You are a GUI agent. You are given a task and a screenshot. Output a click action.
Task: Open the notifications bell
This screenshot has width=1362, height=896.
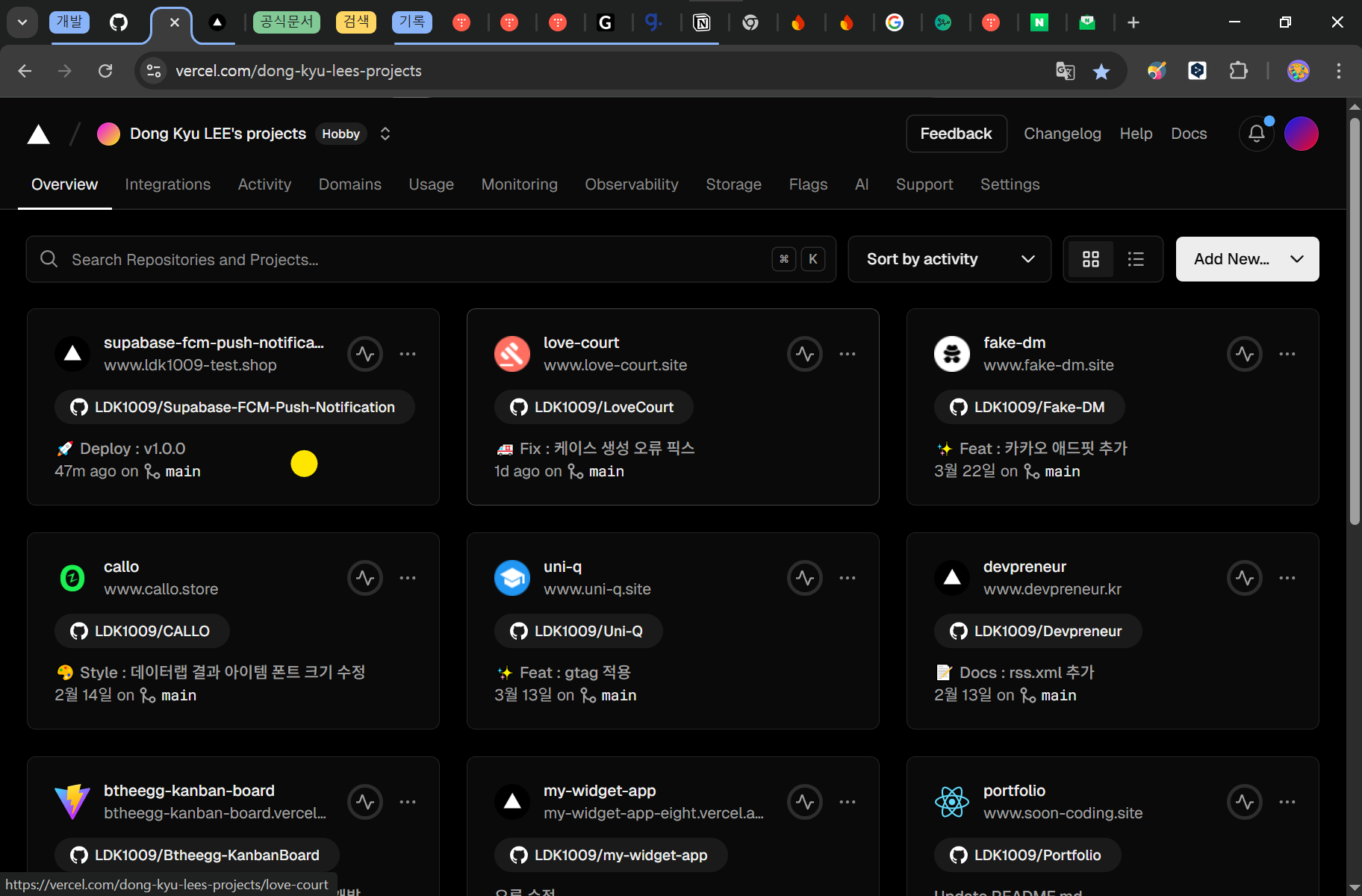(1257, 134)
